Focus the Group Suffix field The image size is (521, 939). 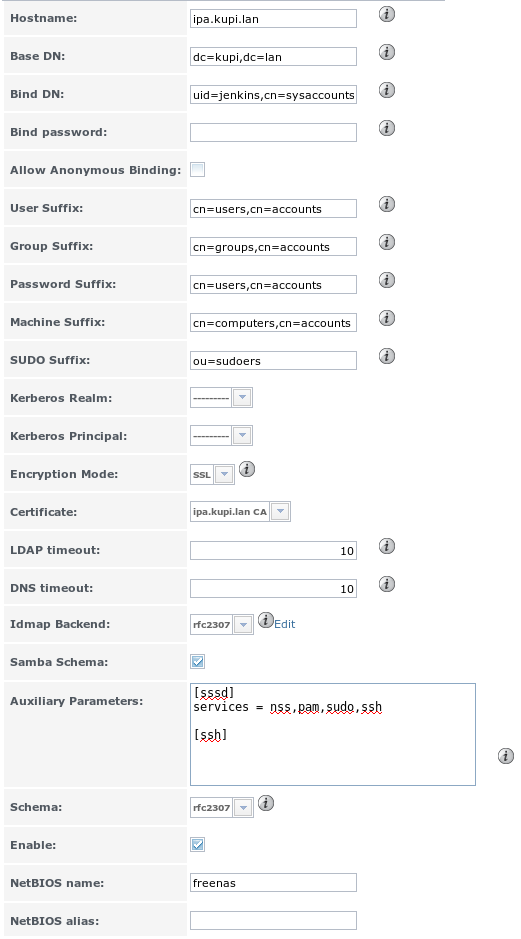click(x=274, y=247)
